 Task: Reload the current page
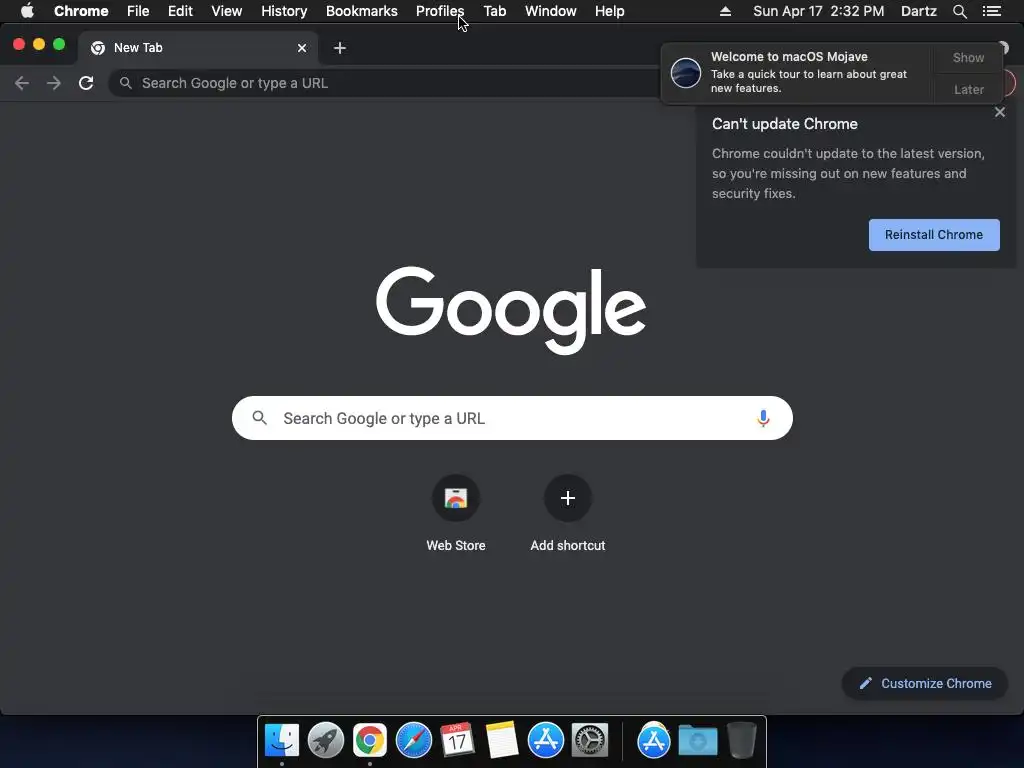pyautogui.click(x=86, y=83)
